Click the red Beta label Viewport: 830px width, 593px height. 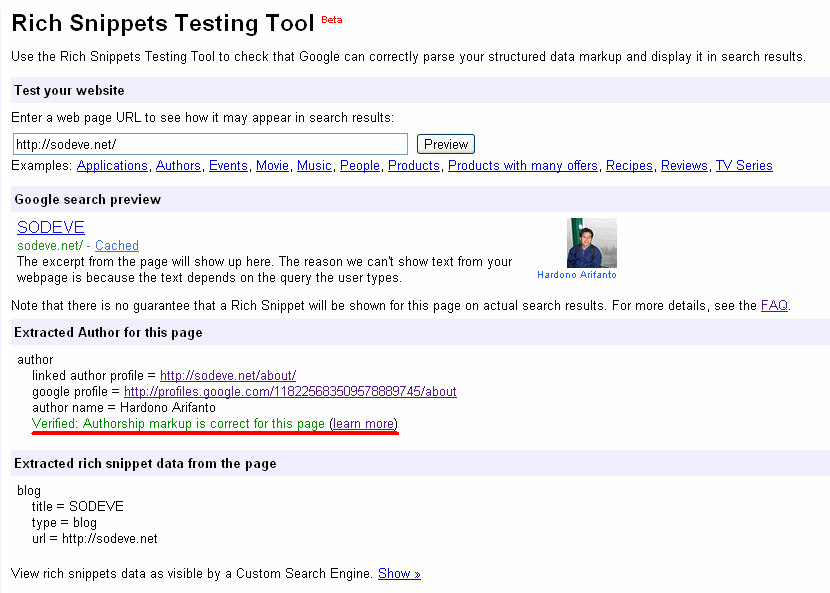[332, 20]
